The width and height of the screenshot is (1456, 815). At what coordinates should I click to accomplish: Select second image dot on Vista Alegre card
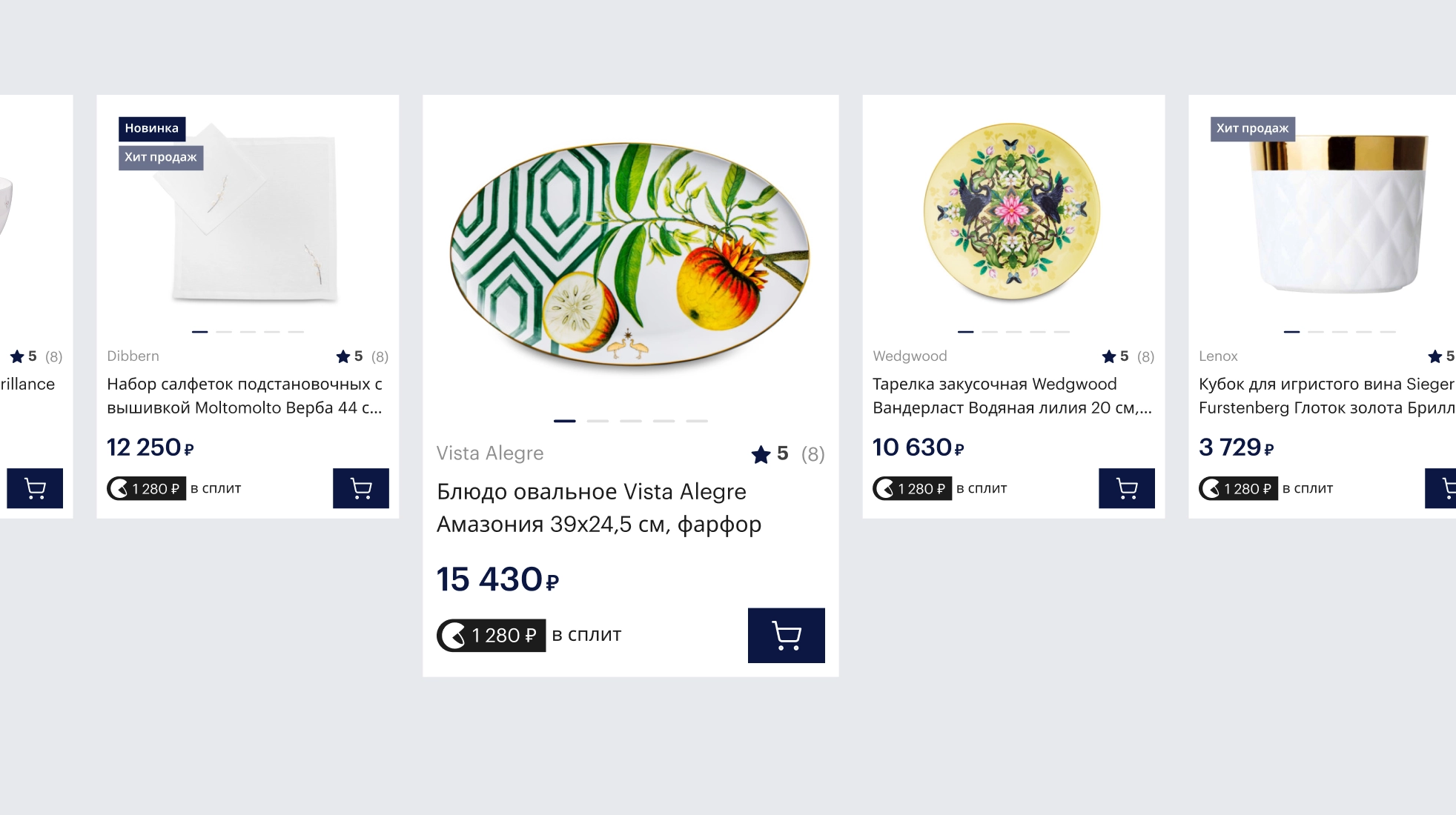(x=598, y=421)
